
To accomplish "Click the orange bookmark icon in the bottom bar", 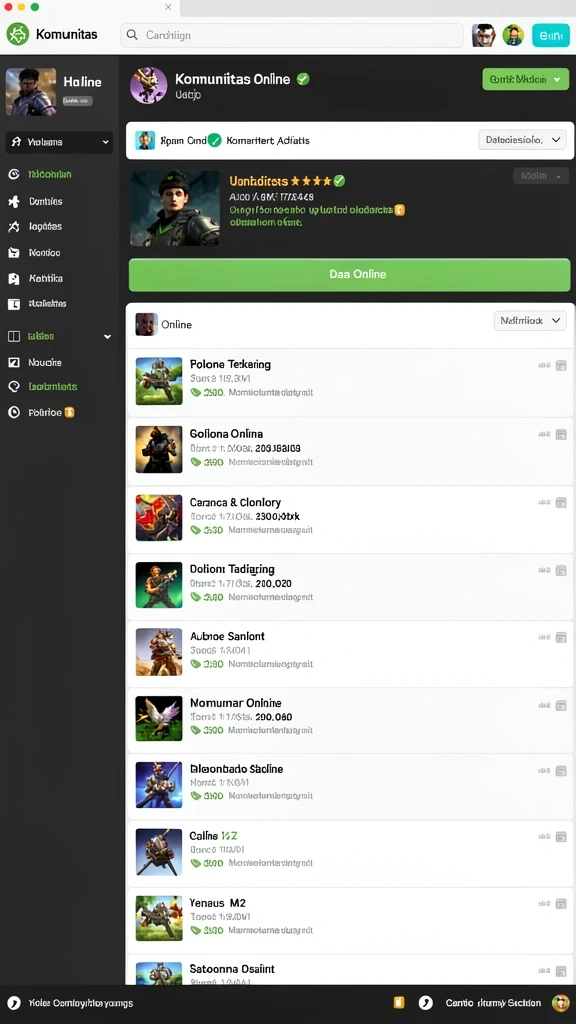I will tap(399, 1002).
